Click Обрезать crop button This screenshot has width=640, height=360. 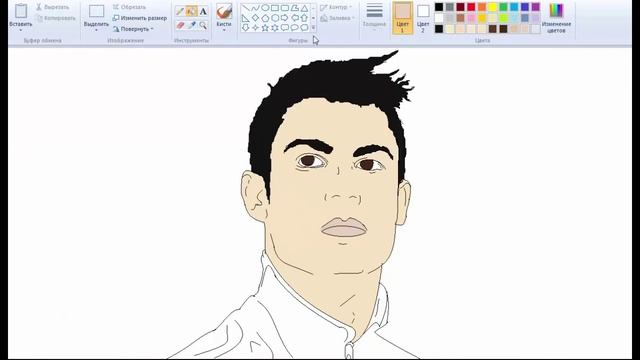(x=129, y=7)
